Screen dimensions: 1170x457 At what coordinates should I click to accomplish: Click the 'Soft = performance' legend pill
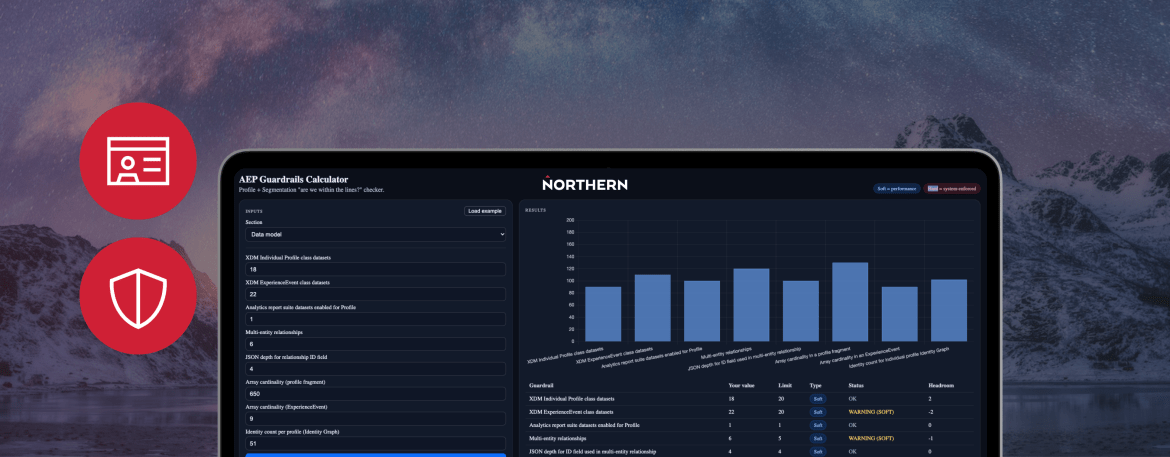pyautogui.click(x=896, y=189)
